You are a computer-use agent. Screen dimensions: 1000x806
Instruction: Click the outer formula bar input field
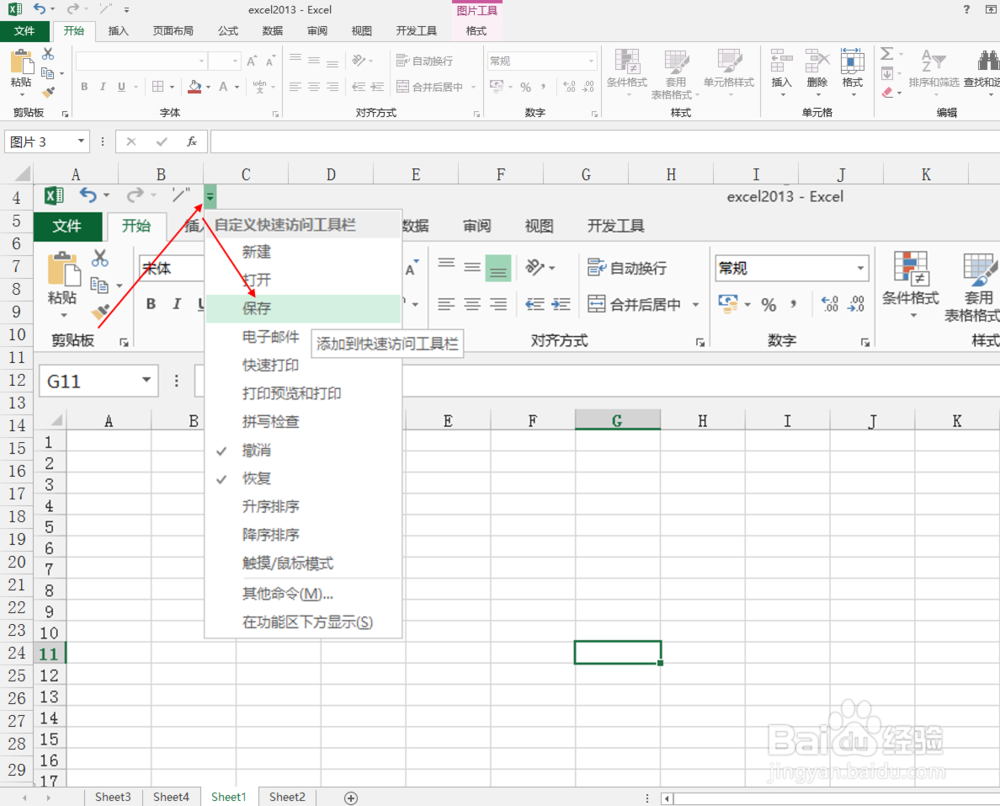coord(605,141)
